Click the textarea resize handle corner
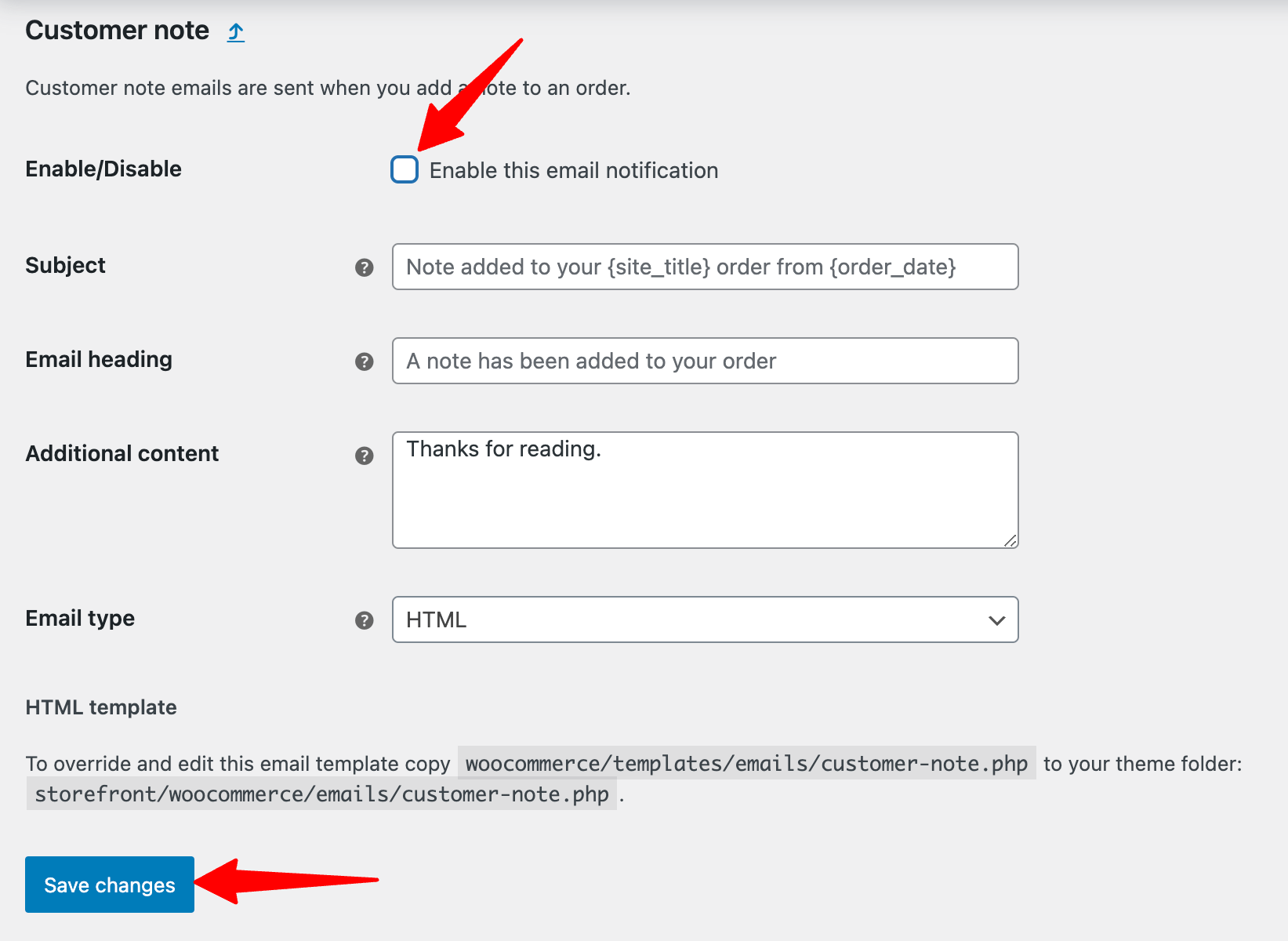This screenshot has height=941, width=1288. point(1010,540)
